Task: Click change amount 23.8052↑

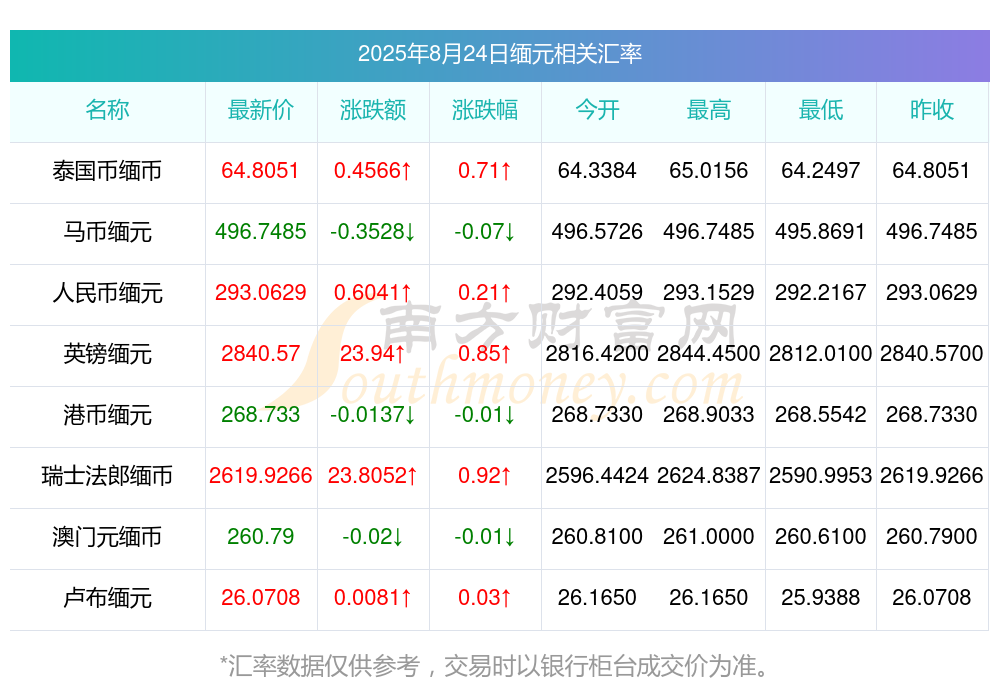Action: [x=373, y=475]
